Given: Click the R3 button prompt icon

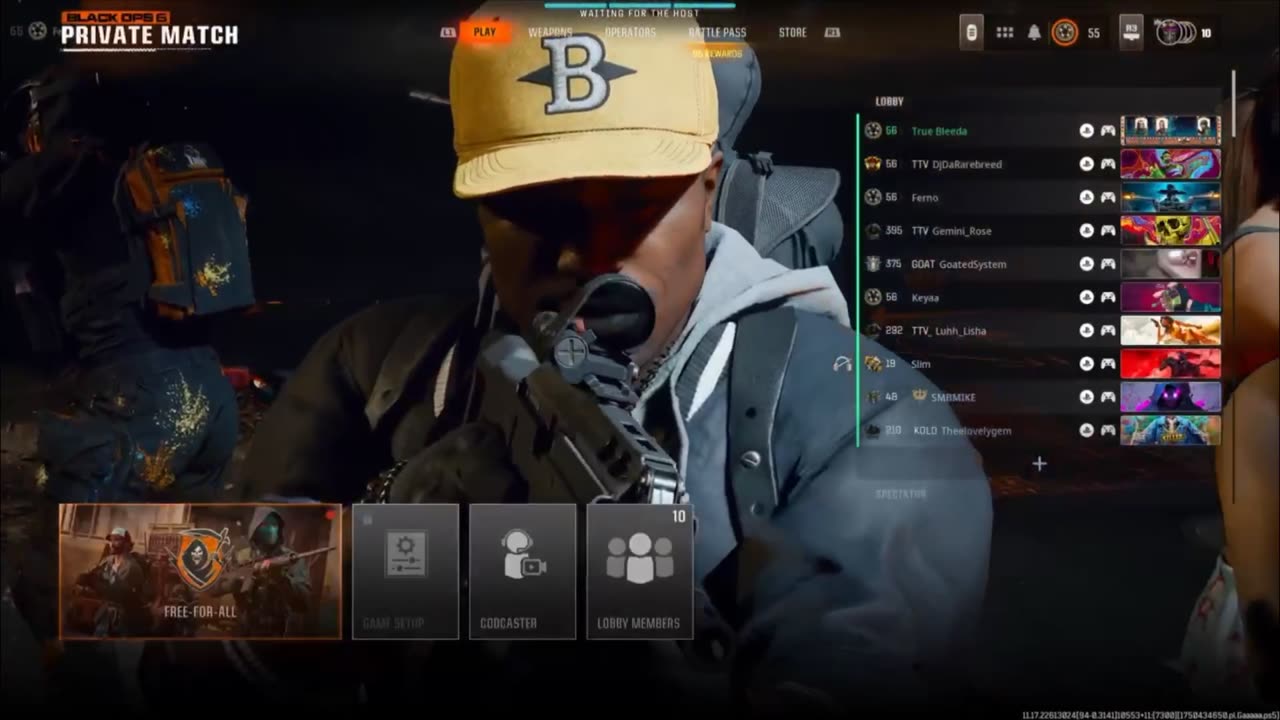Looking at the screenshot, I should coord(1131,32).
